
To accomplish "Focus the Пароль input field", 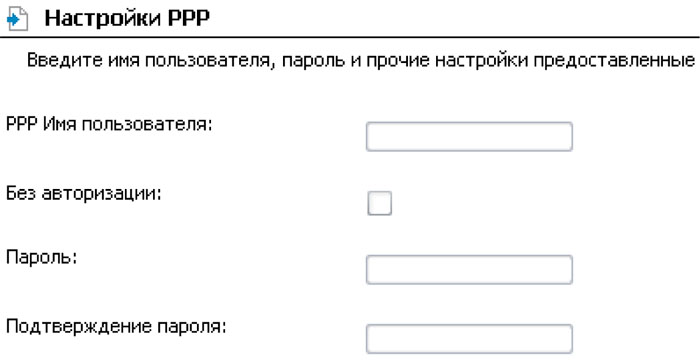I will point(469,269).
